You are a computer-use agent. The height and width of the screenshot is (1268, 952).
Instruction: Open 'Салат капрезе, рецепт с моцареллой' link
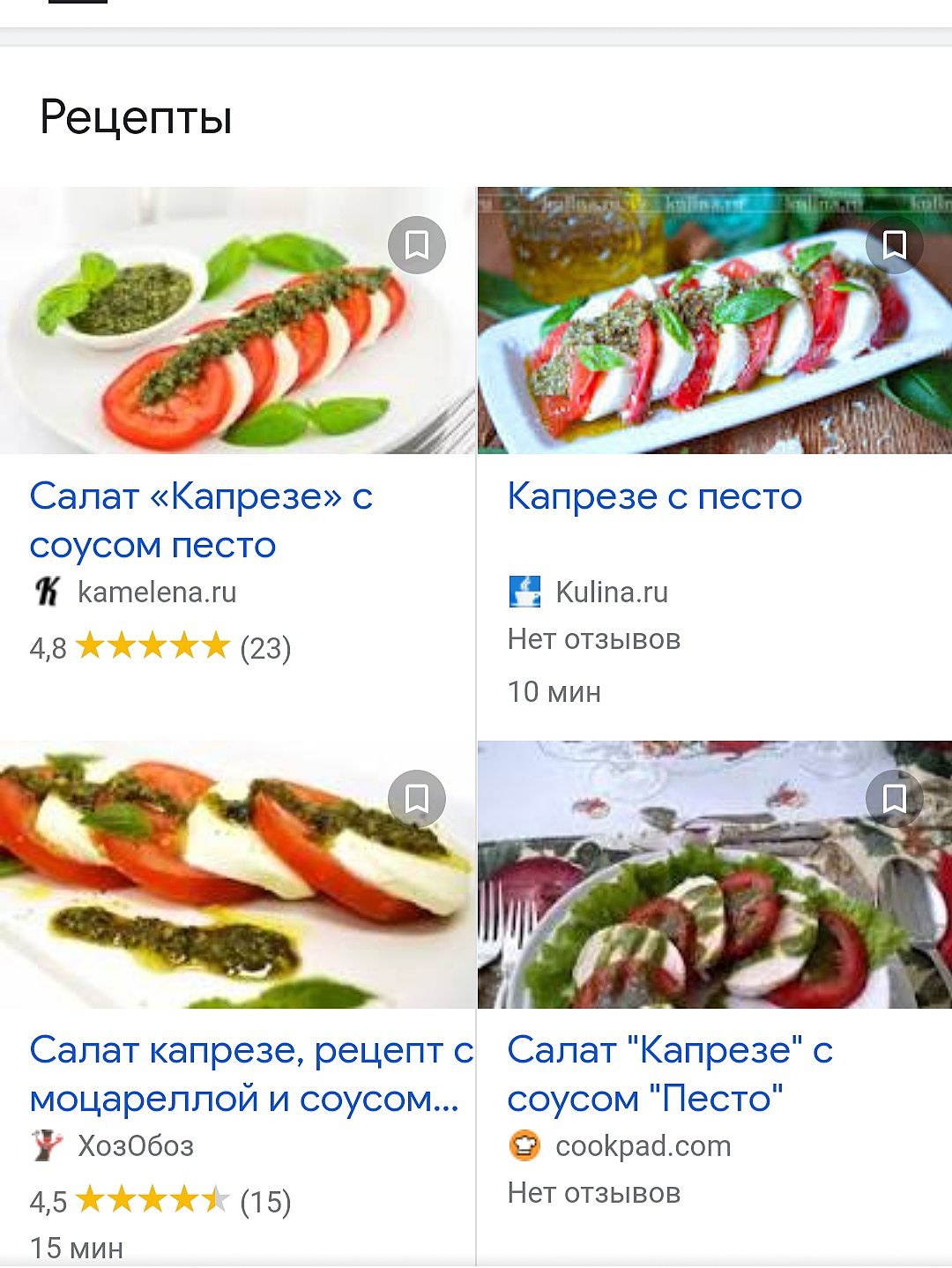pyautogui.click(x=252, y=1075)
